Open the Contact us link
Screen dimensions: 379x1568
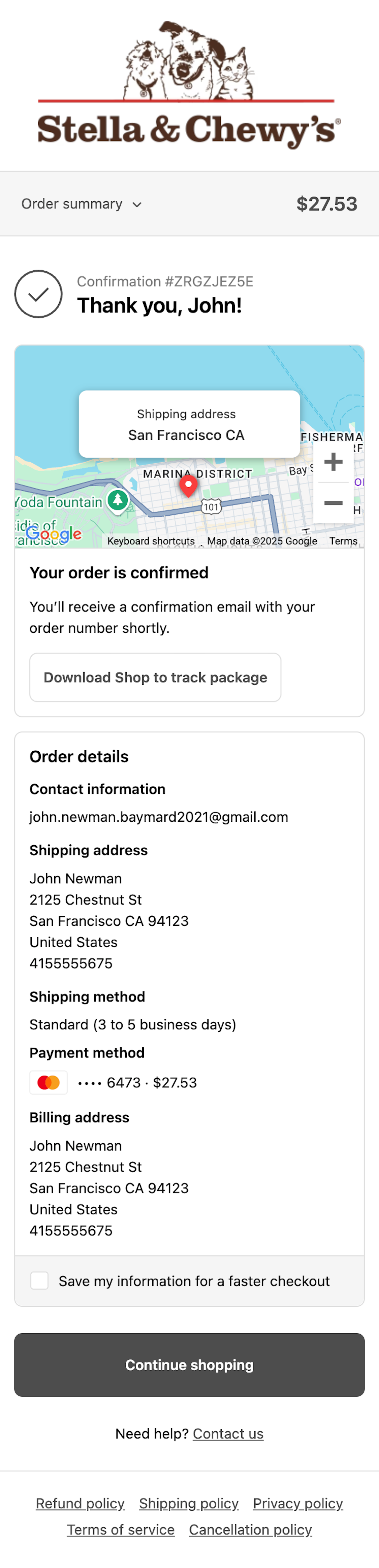pos(228,1434)
